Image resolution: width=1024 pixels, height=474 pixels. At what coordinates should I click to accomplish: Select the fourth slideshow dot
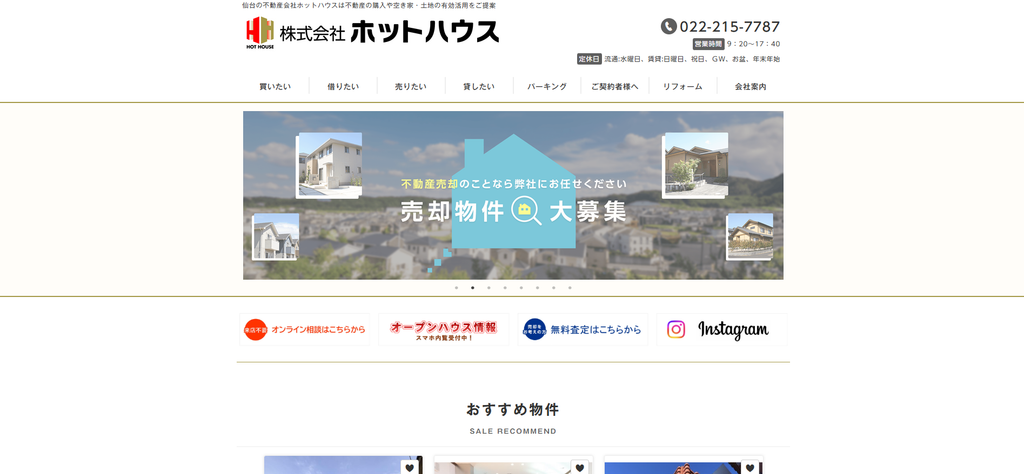click(x=505, y=287)
